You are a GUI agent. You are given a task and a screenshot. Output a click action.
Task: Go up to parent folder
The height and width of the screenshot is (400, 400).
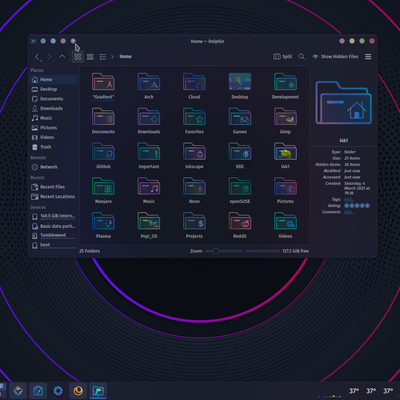point(62,57)
